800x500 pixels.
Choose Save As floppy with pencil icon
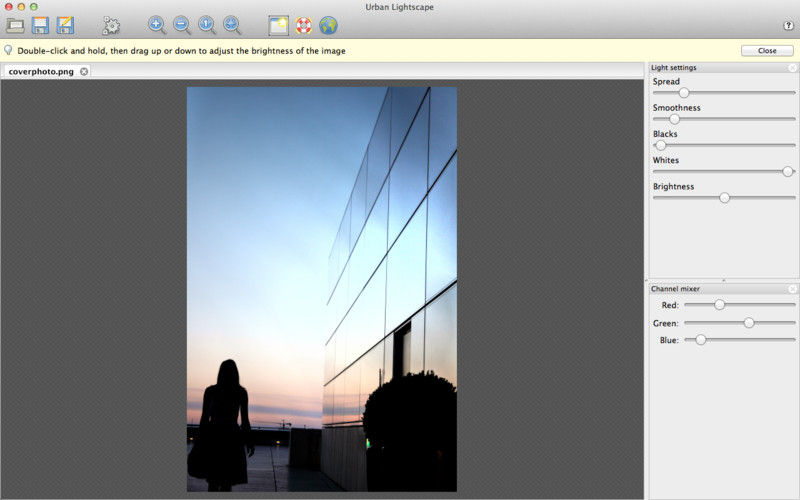(65, 26)
